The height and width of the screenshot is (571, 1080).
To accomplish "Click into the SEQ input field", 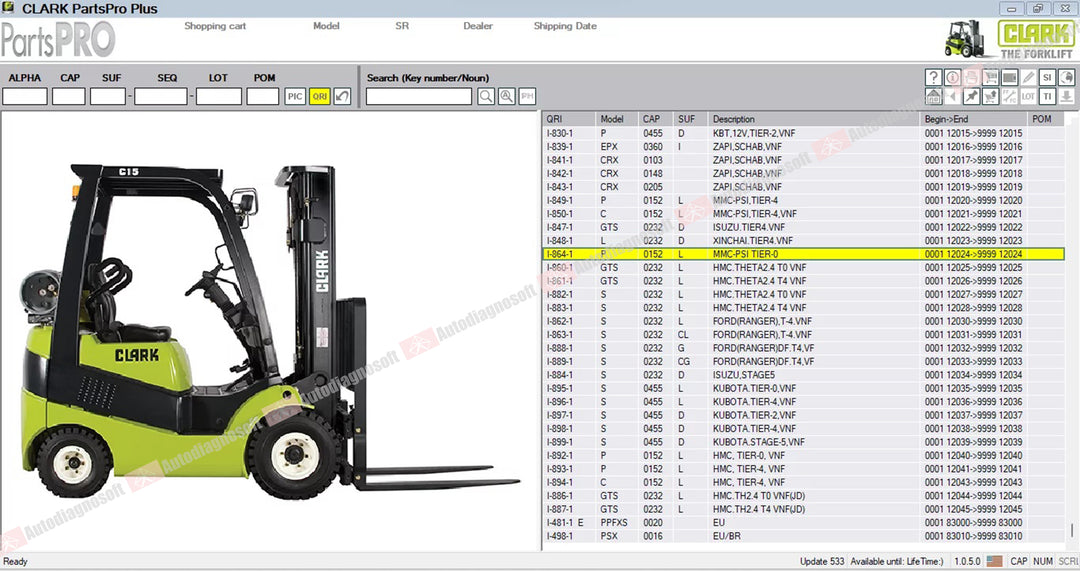I will (x=160, y=96).
